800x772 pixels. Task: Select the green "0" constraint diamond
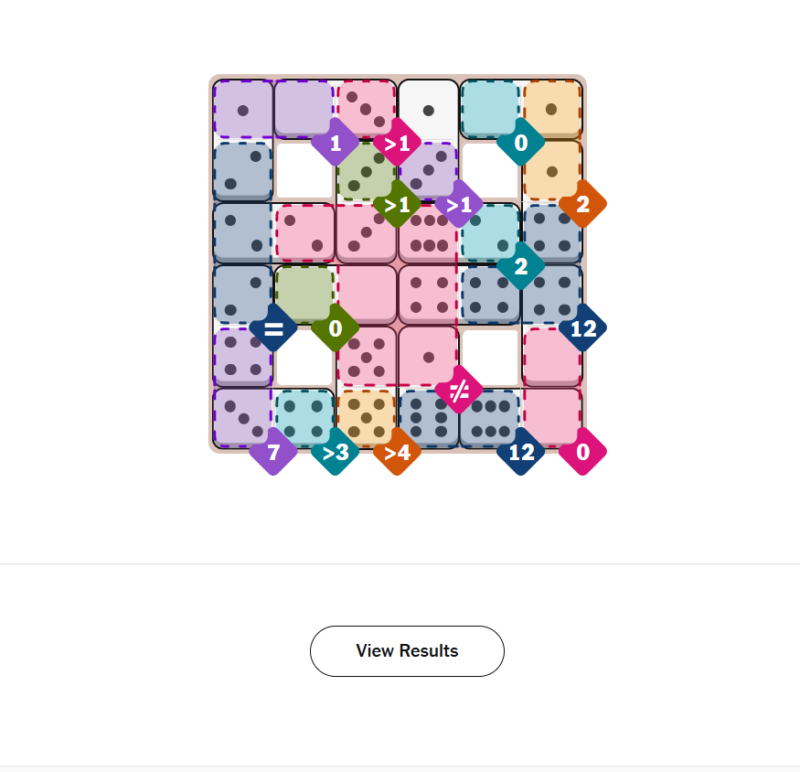(x=335, y=327)
